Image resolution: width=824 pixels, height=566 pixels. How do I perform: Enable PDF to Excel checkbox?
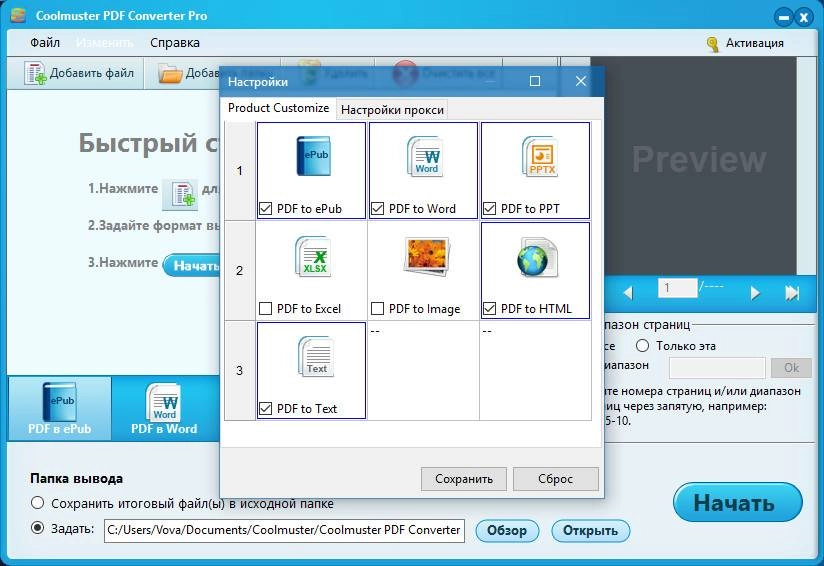click(x=266, y=308)
